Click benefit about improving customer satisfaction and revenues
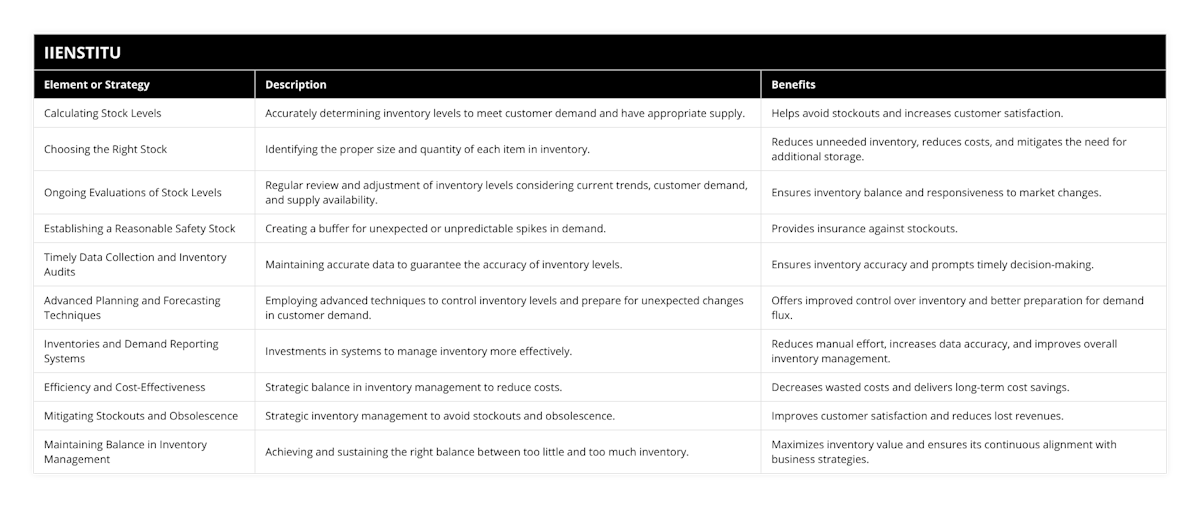Screen dimensions: 1200x507 tap(917, 415)
